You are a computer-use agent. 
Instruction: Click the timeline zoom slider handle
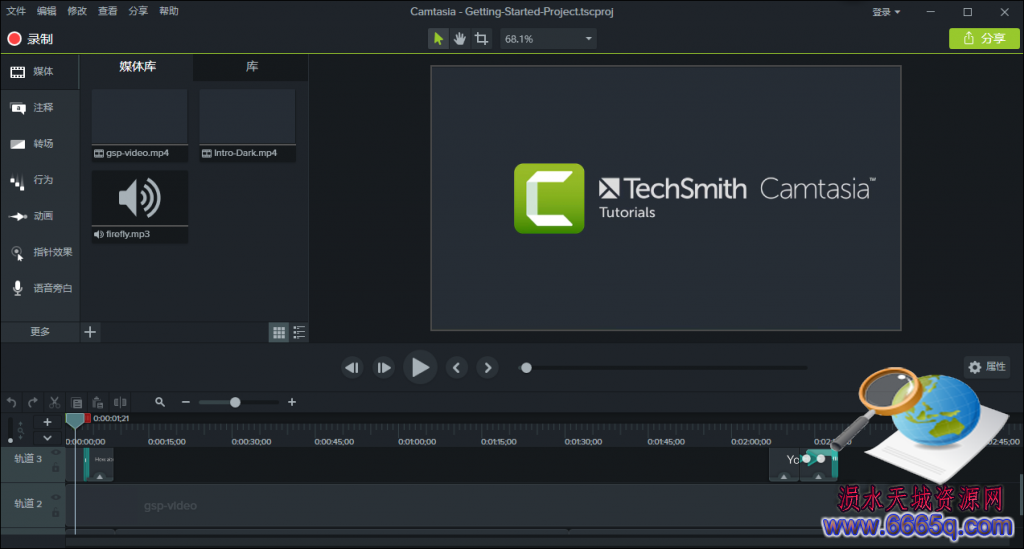235,402
